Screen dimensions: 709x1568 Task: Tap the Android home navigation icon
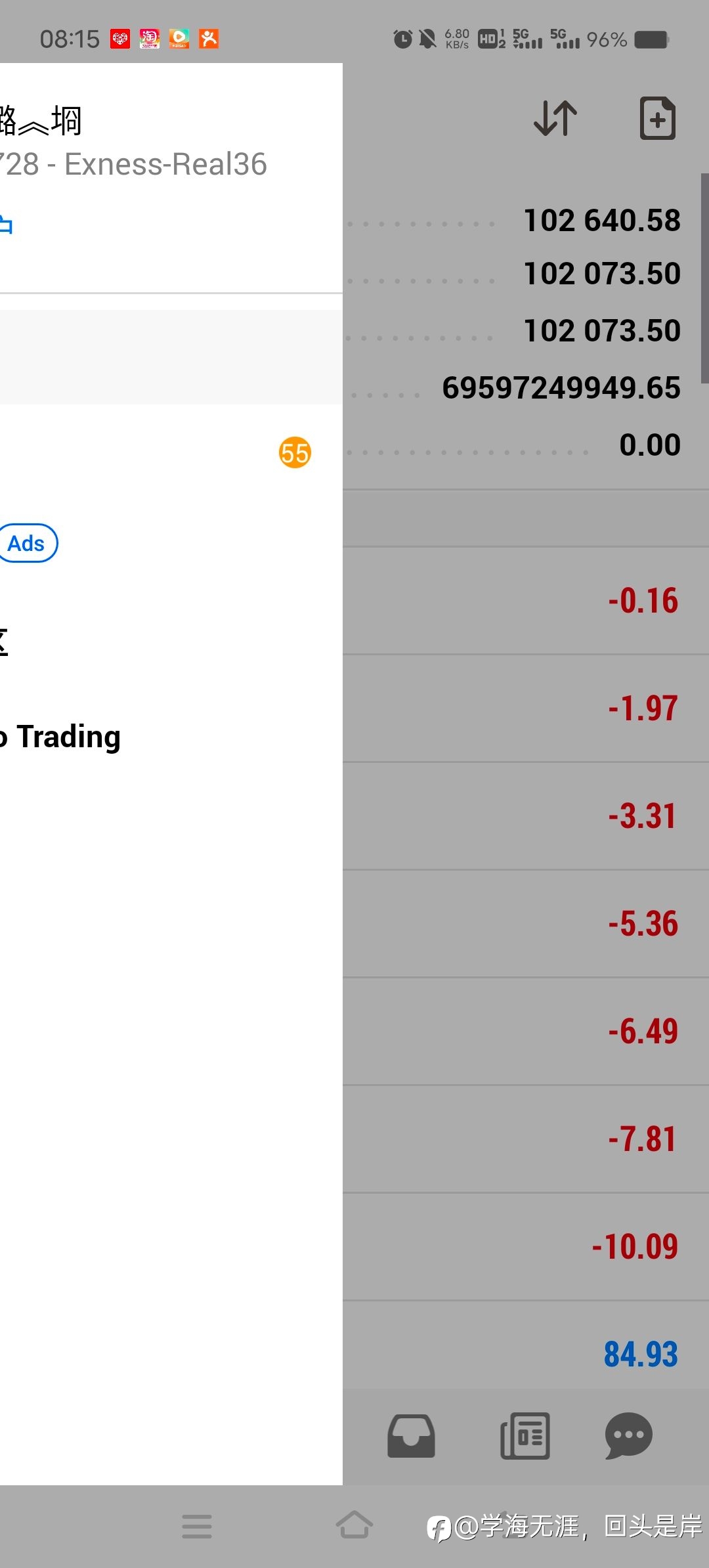coord(354,1525)
